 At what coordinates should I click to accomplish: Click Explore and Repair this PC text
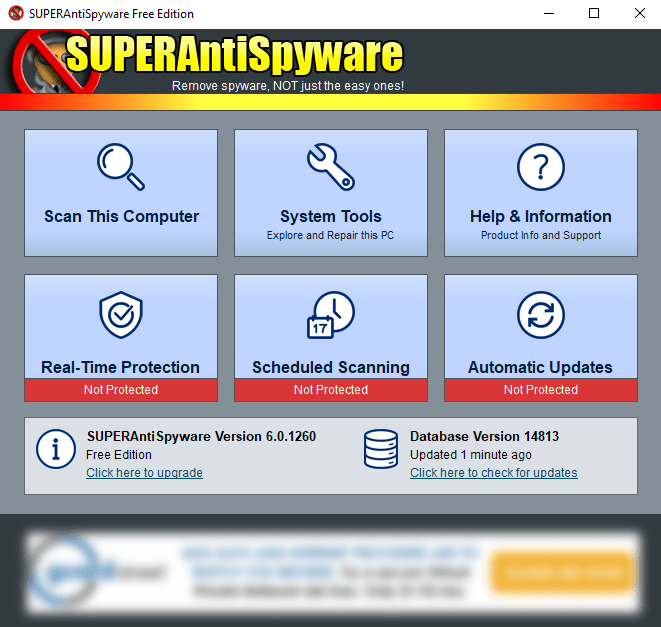[x=330, y=235]
